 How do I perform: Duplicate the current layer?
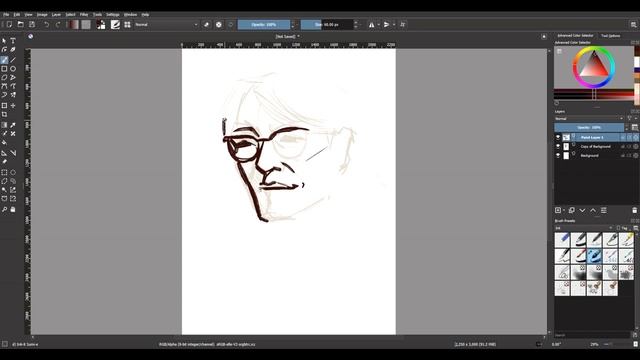pyautogui.click(x=572, y=210)
